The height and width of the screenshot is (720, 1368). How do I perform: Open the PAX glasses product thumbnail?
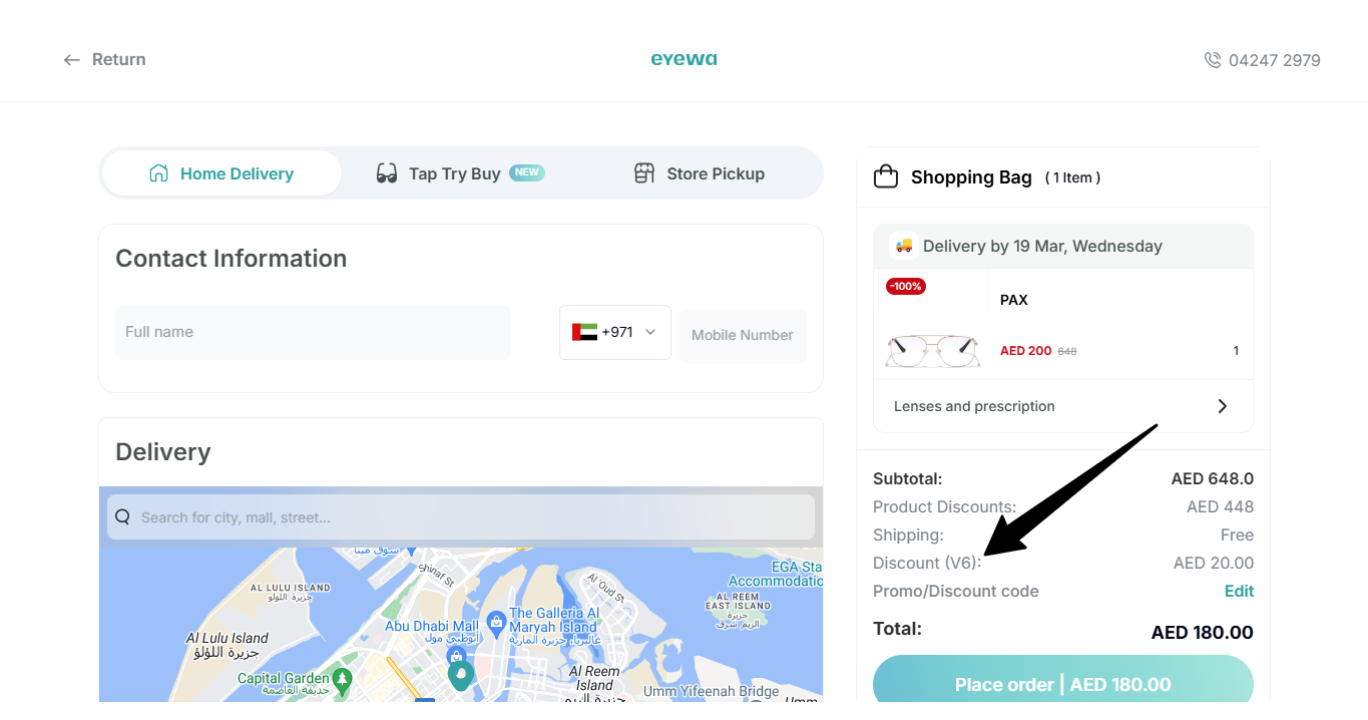click(932, 351)
